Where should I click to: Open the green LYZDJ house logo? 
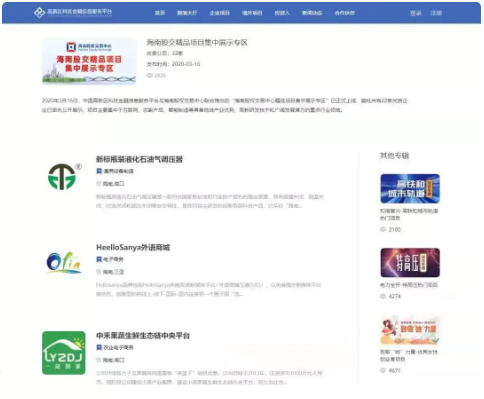click(x=64, y=353)
